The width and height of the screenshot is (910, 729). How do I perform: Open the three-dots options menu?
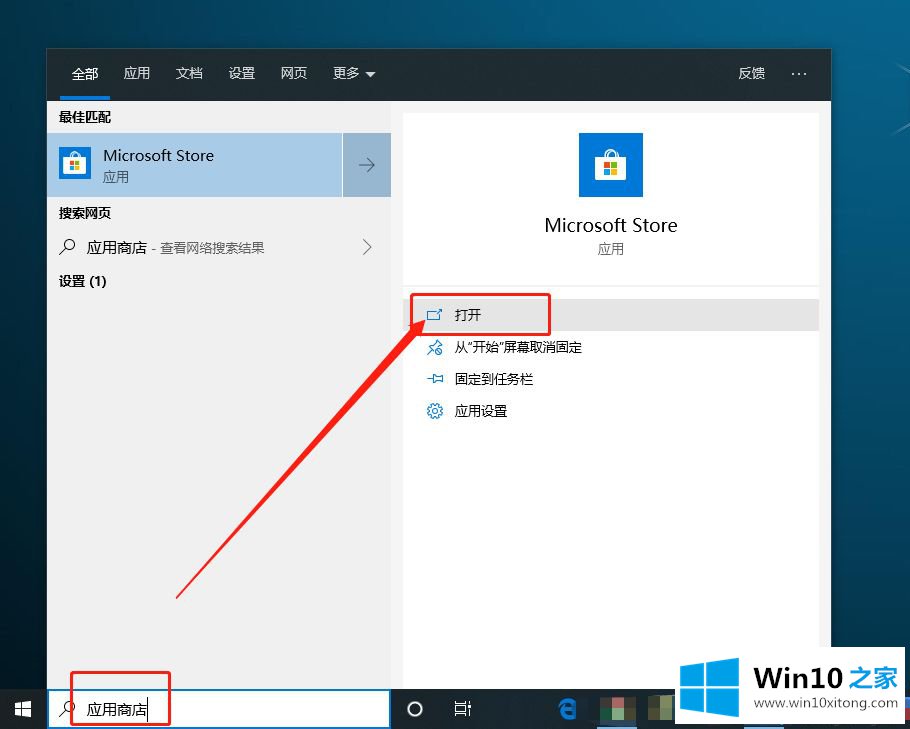point(799,74)
